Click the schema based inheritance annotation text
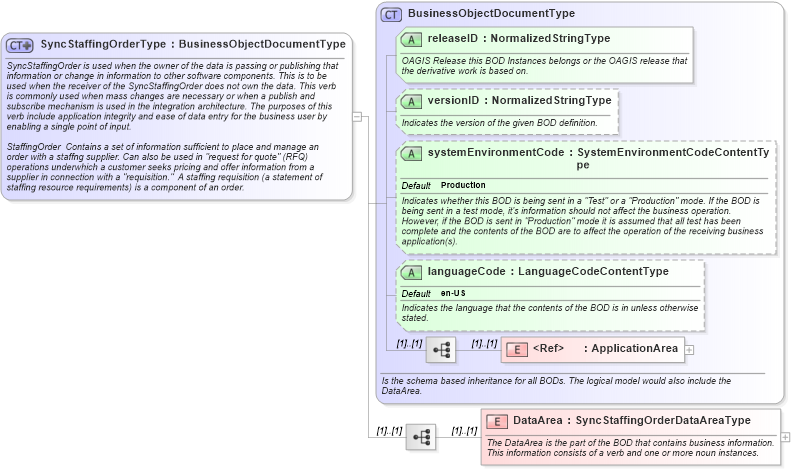Screen dimensions: 791x469 tap(556, 386)
